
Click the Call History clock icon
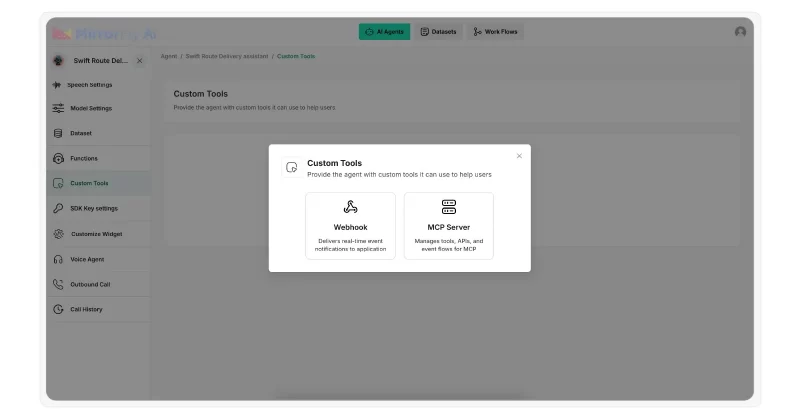coord(58,309)
